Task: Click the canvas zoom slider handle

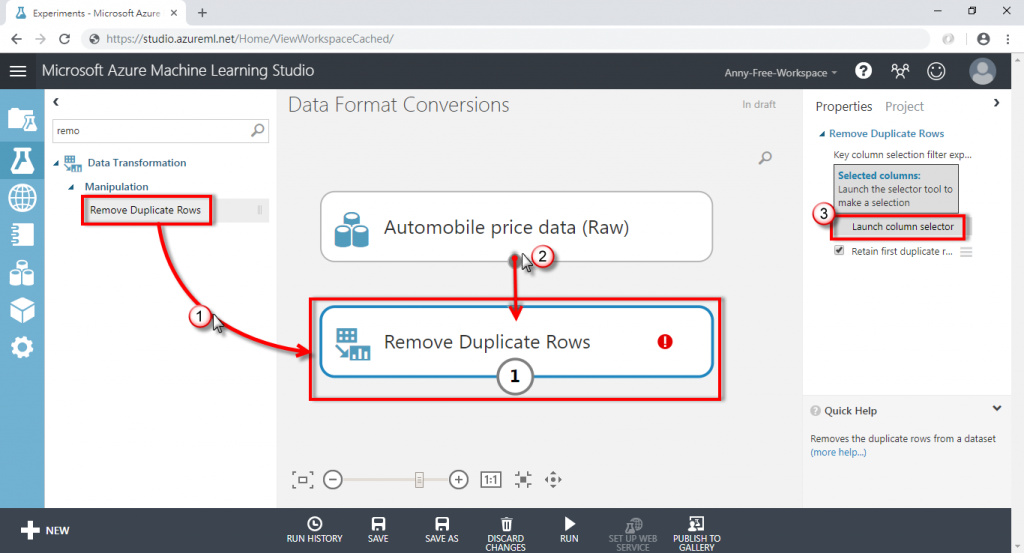Action: click(419, 480)
